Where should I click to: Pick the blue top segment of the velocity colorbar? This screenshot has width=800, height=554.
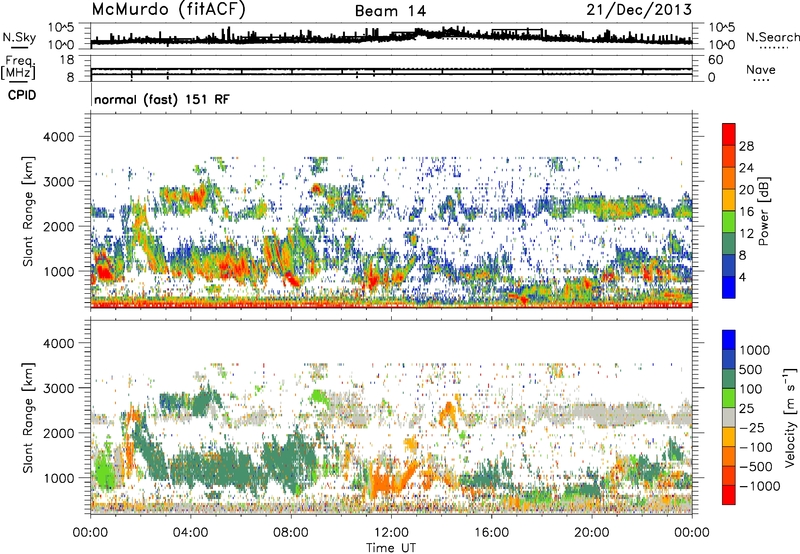(x=729, y=340)
